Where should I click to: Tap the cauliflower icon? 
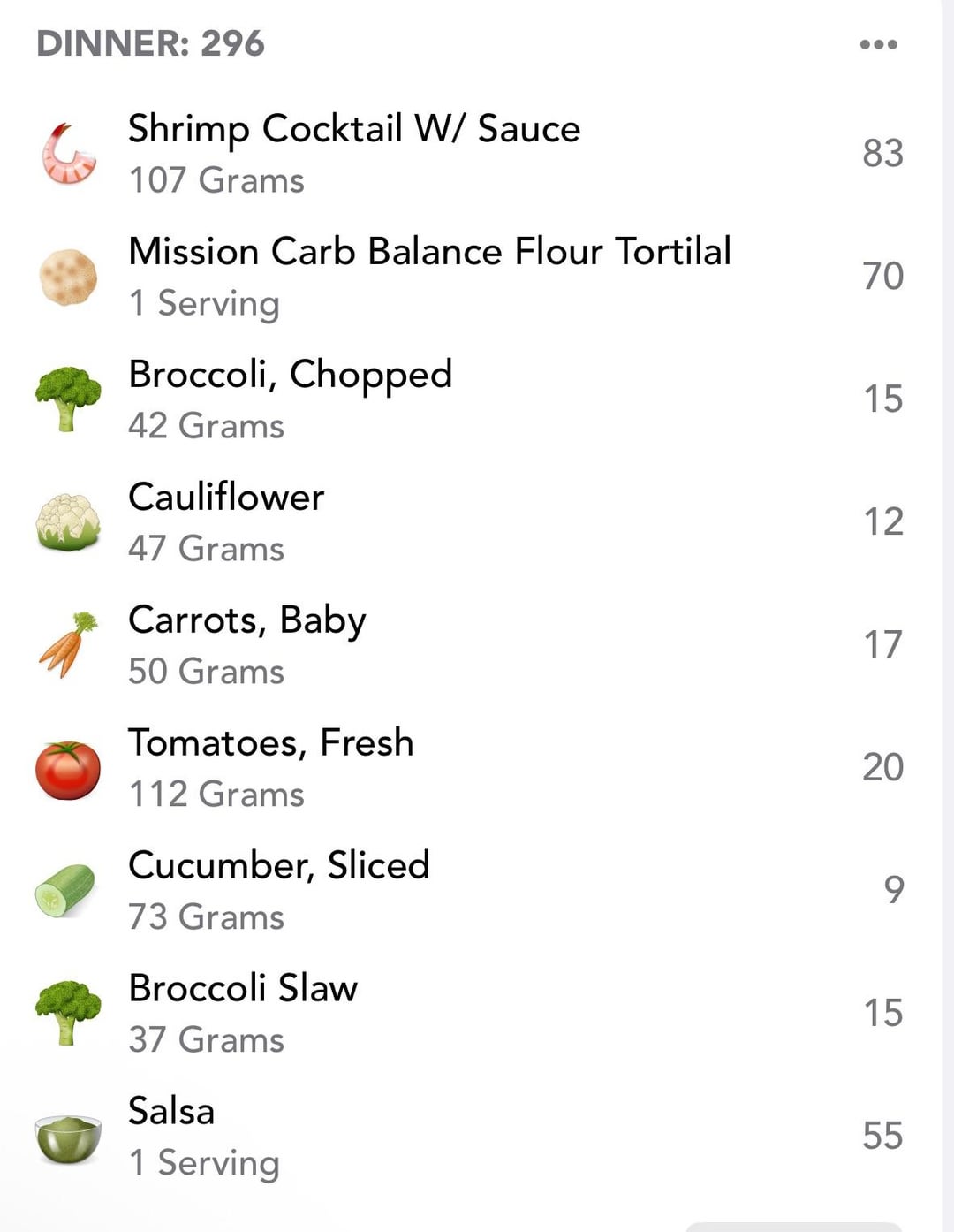[x=68, y=522]
